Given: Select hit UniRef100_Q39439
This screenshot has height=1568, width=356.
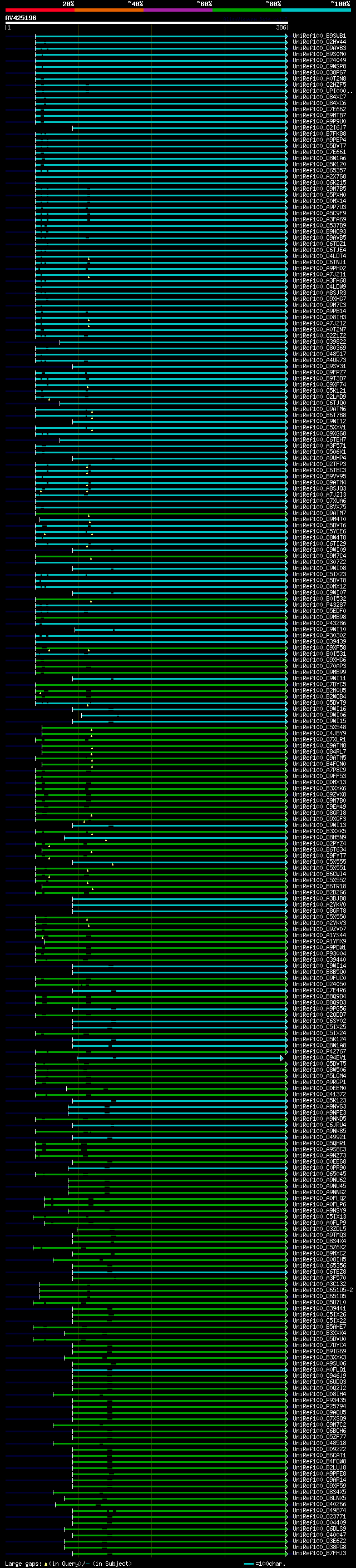Looking at the screenshot, I should pyautogui.click(x=319, y=641).
